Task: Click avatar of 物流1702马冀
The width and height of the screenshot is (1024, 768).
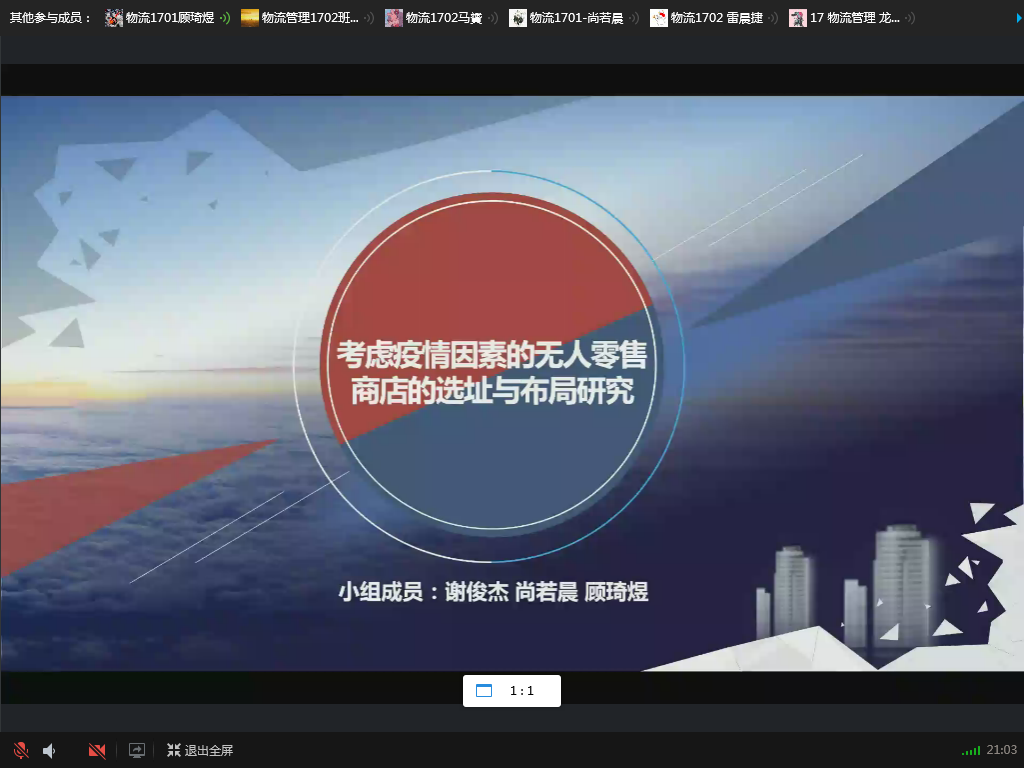Action: pyautogui.click(x=394, y=18)
